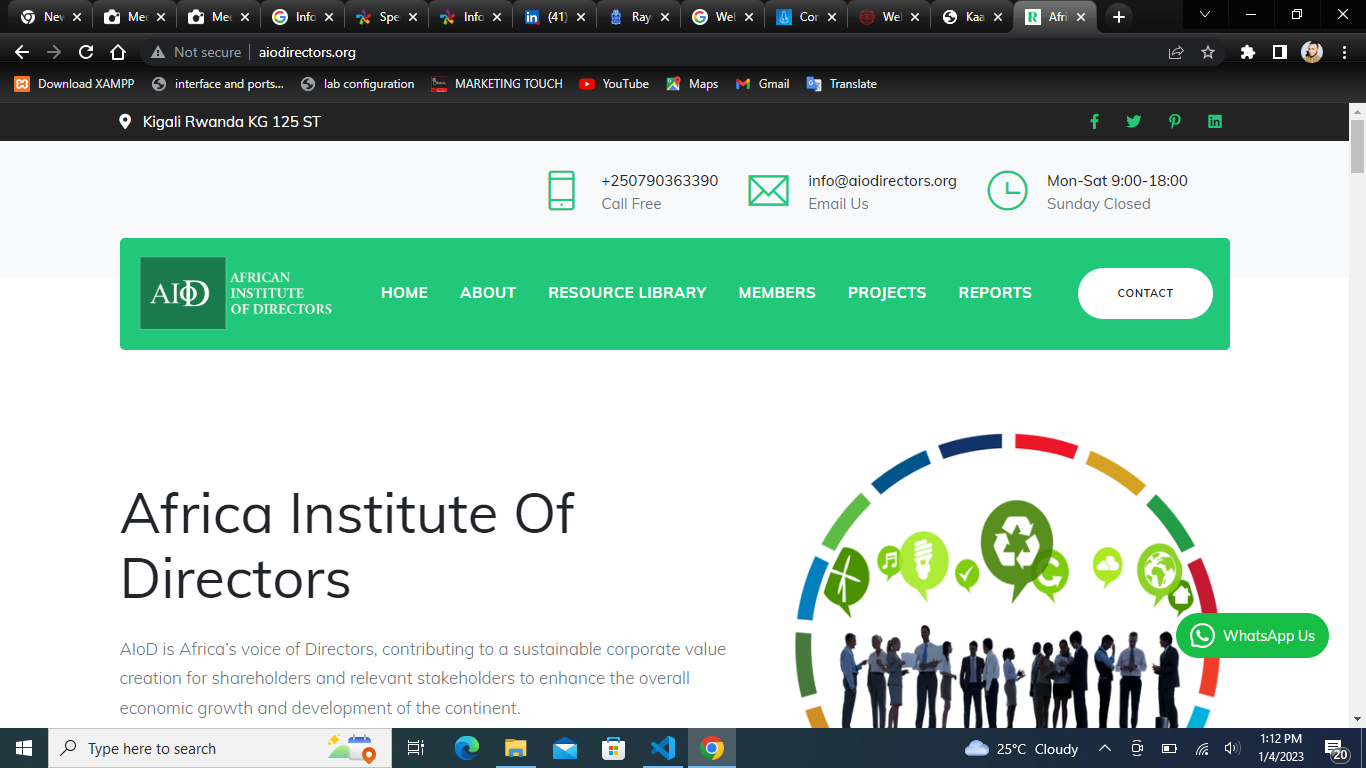Toggle the Chrome side panel
This screenshot has height=768, width=1366.
coord(1279,52)
